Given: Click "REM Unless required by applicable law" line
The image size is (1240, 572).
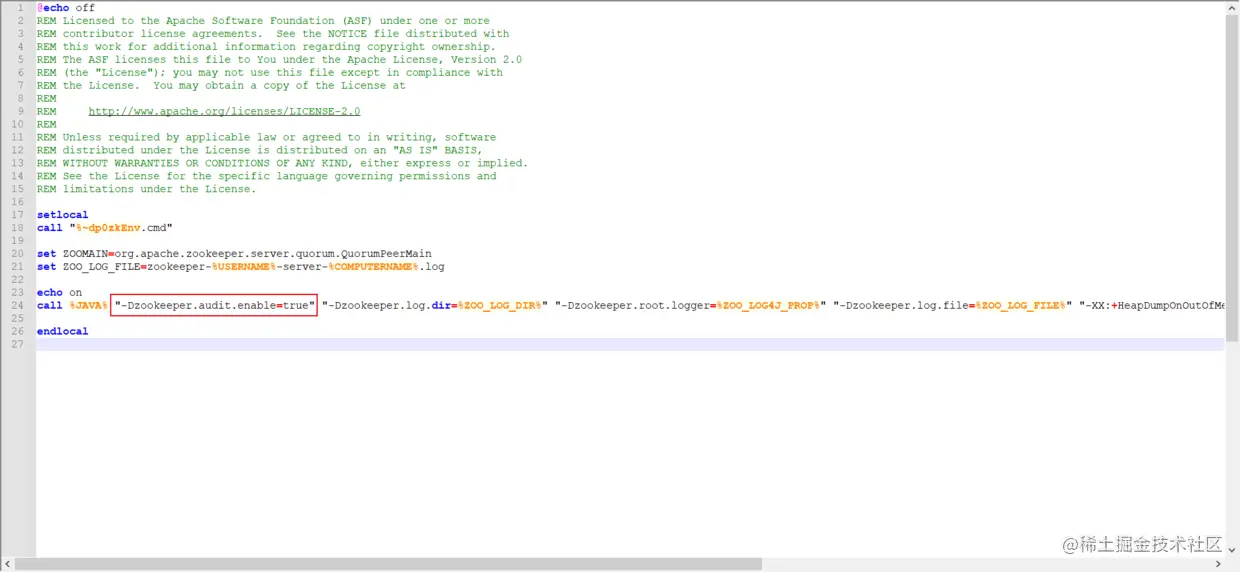Looking at the screenshot, I should (x=266, y=137).
